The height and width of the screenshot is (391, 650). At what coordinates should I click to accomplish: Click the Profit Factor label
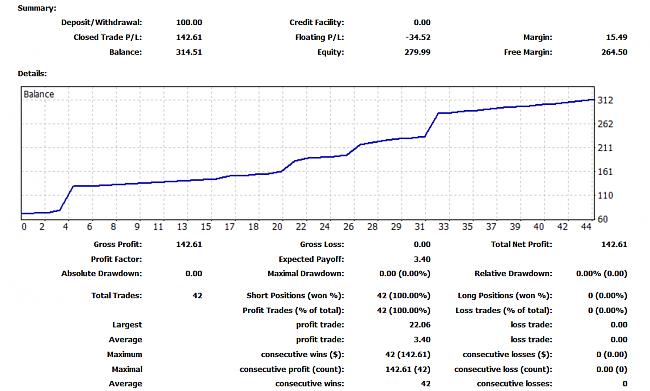click(116, 260)
